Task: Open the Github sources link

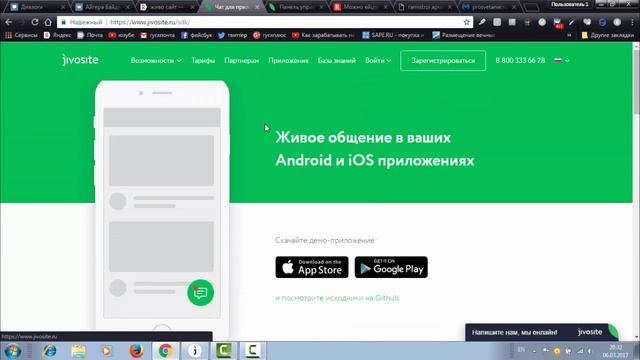Action: click(x=337, y=298)
